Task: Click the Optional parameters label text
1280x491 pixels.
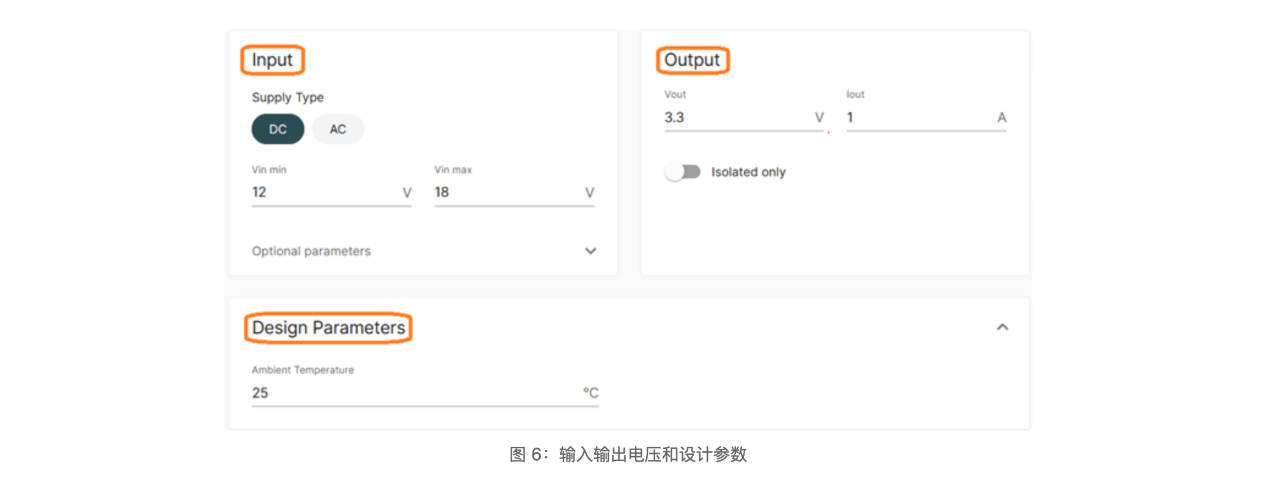Action: [x=311, y=251]
